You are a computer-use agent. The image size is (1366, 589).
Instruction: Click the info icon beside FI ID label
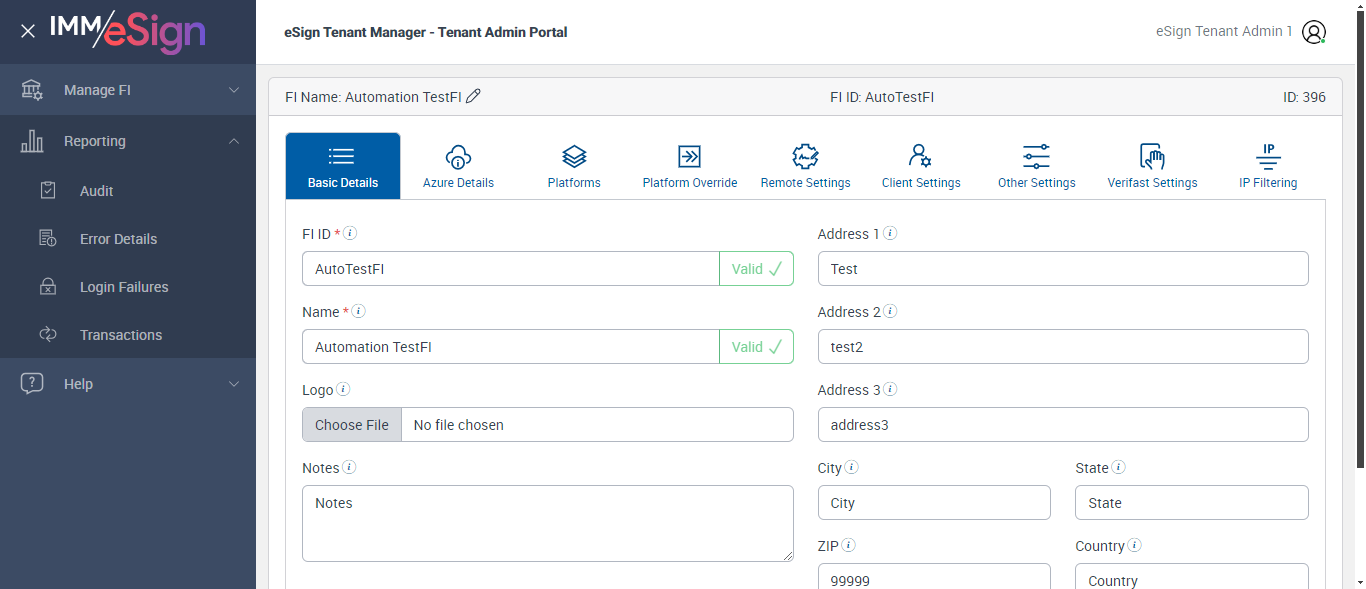[351, 233]
